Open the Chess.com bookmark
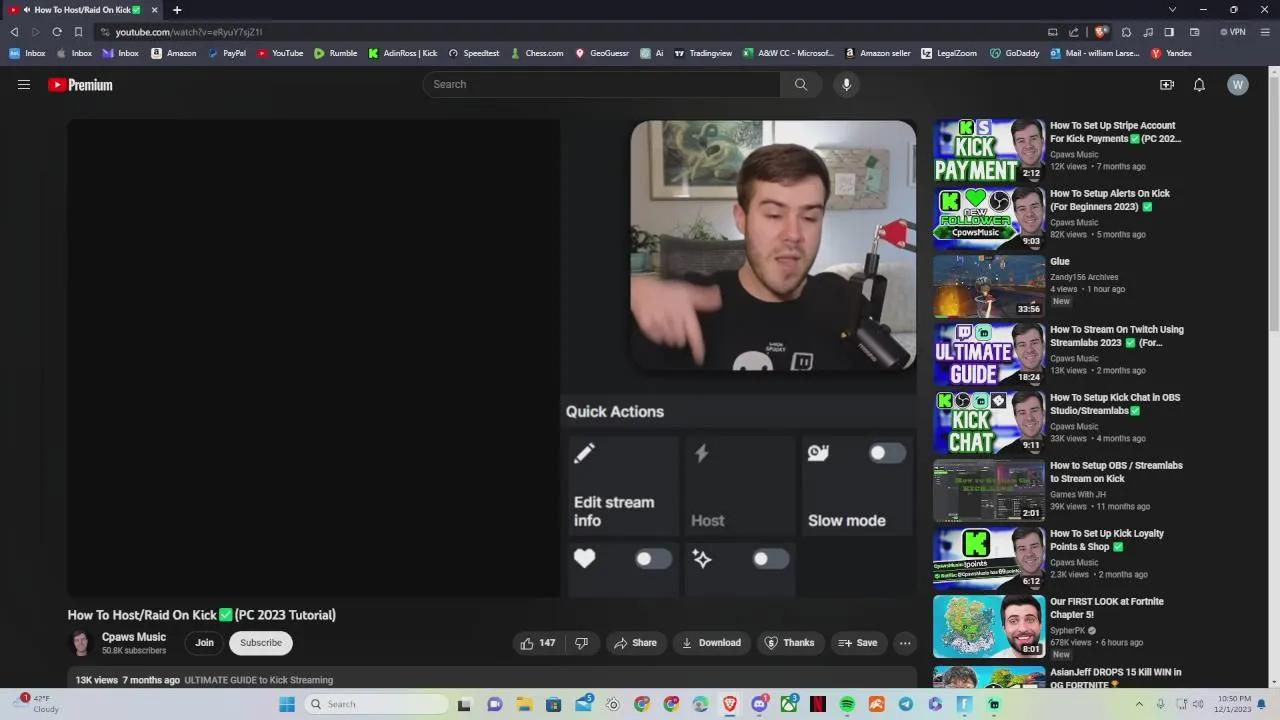1280x720 pixels. (537, 53)
